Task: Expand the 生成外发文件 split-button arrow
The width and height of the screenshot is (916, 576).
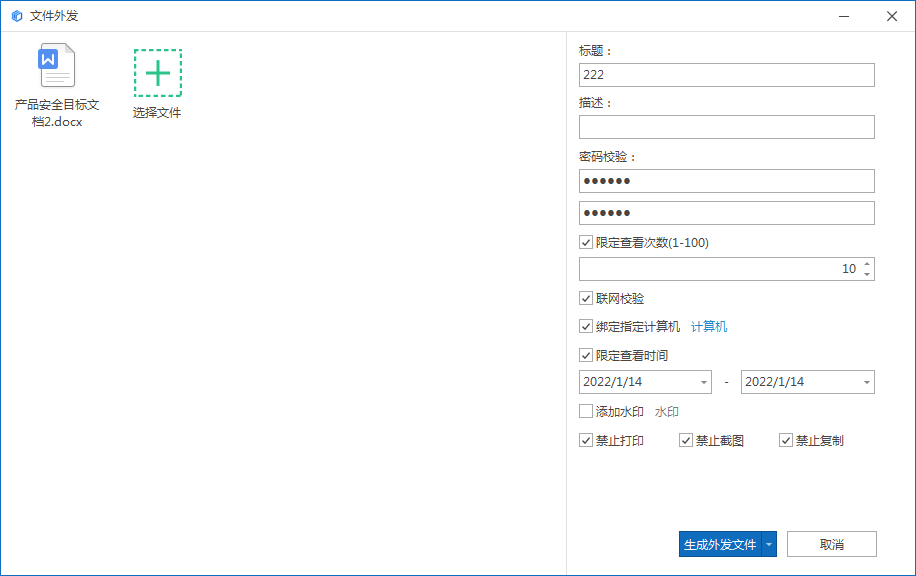Action: coord(769,544)
